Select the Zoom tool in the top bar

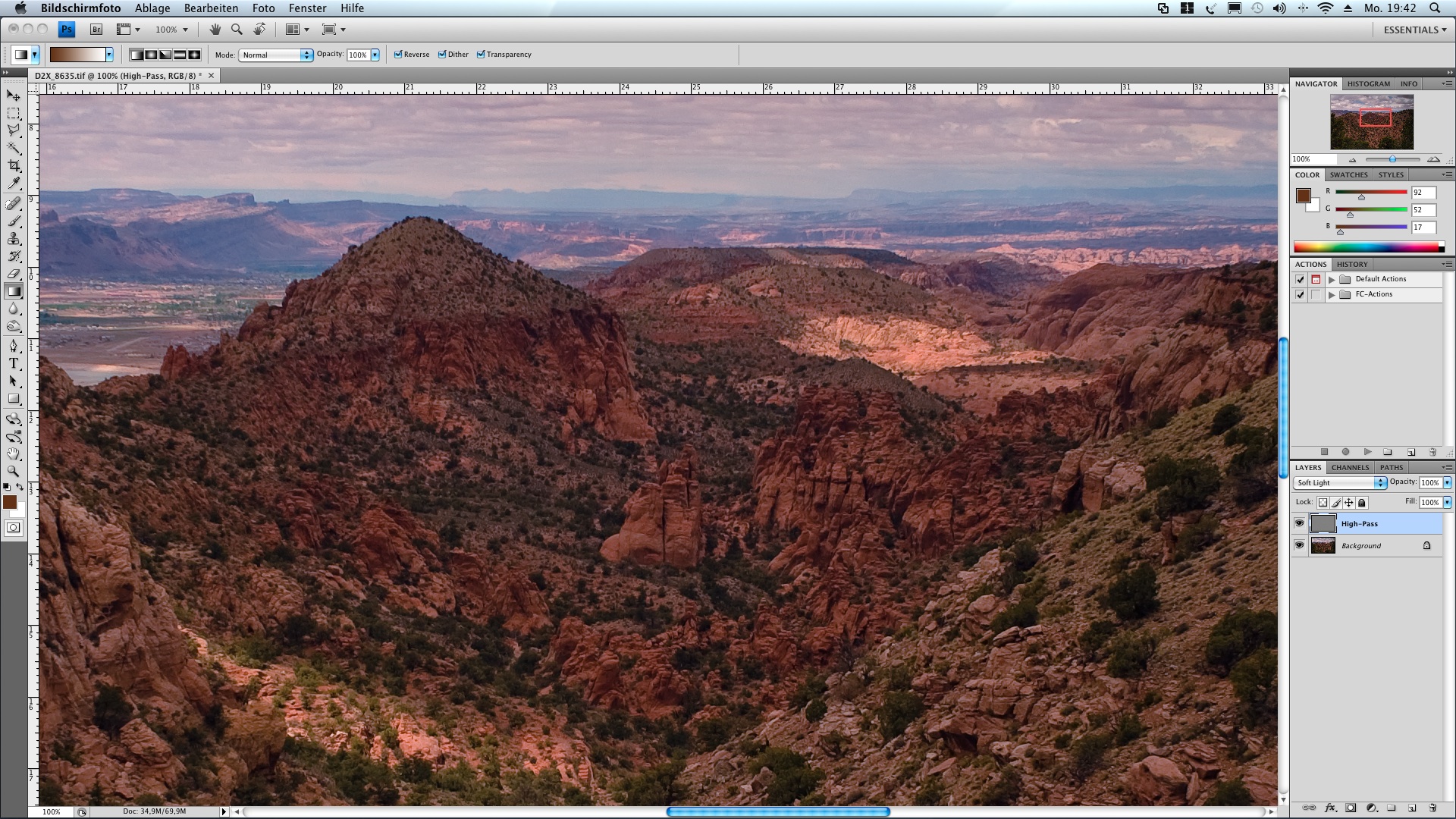coord(237,30)
